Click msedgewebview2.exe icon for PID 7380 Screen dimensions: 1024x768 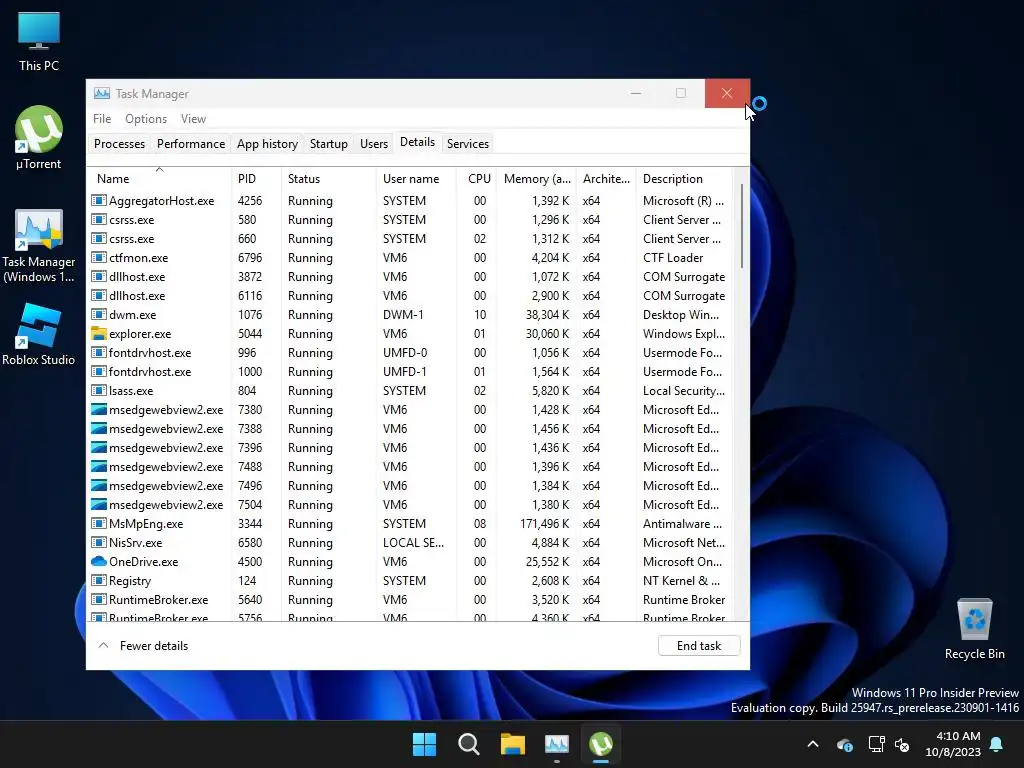[x=99, y=409]
